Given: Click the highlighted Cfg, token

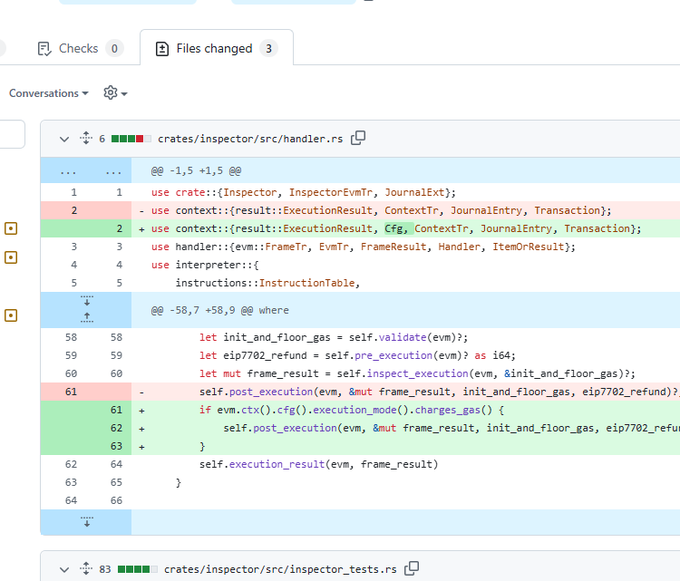Looking at the screenshot, I should (397, 228).
